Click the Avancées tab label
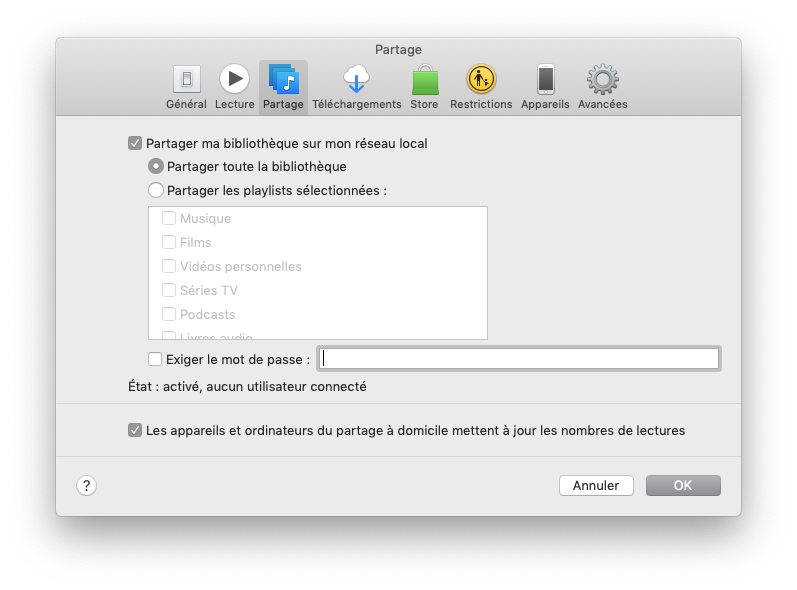Image resolution: width=797 pixels, height=590 pixels. coord(602,104)
